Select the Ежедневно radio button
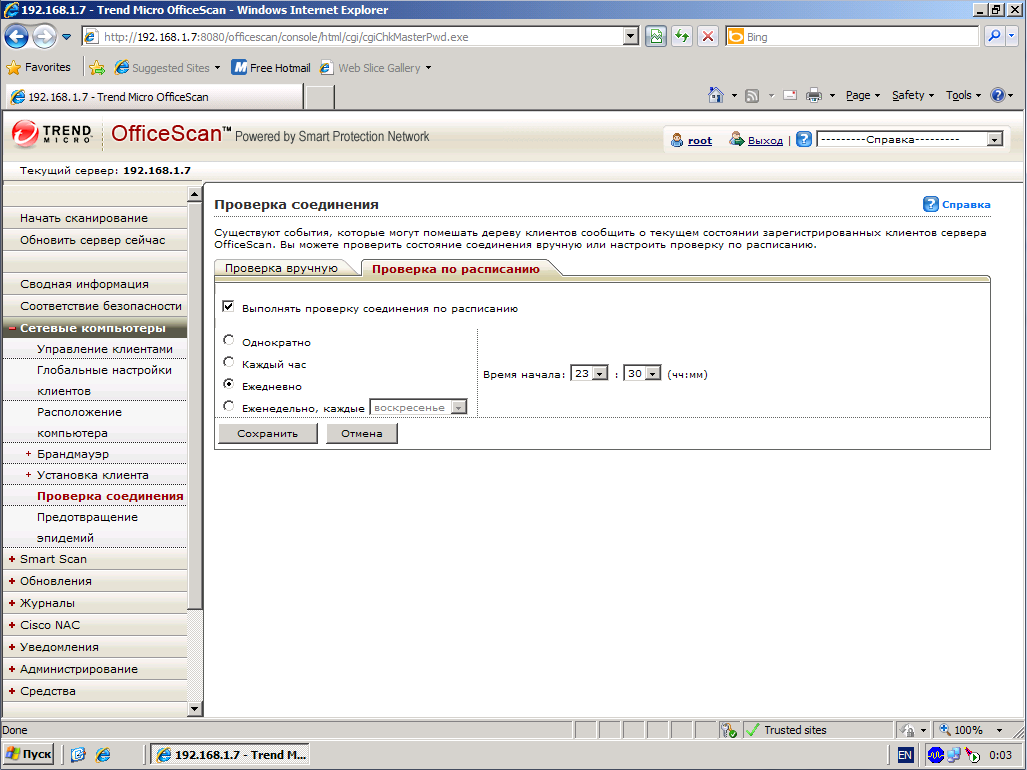 (229, 384)
